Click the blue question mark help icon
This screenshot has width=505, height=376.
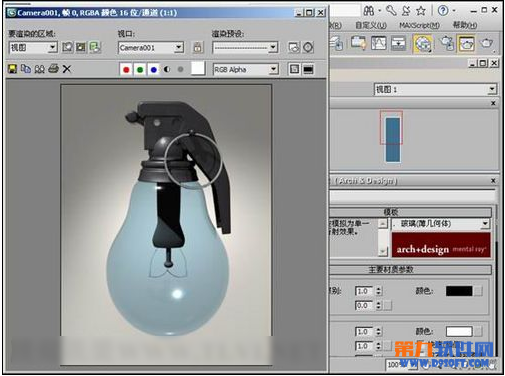443,11
